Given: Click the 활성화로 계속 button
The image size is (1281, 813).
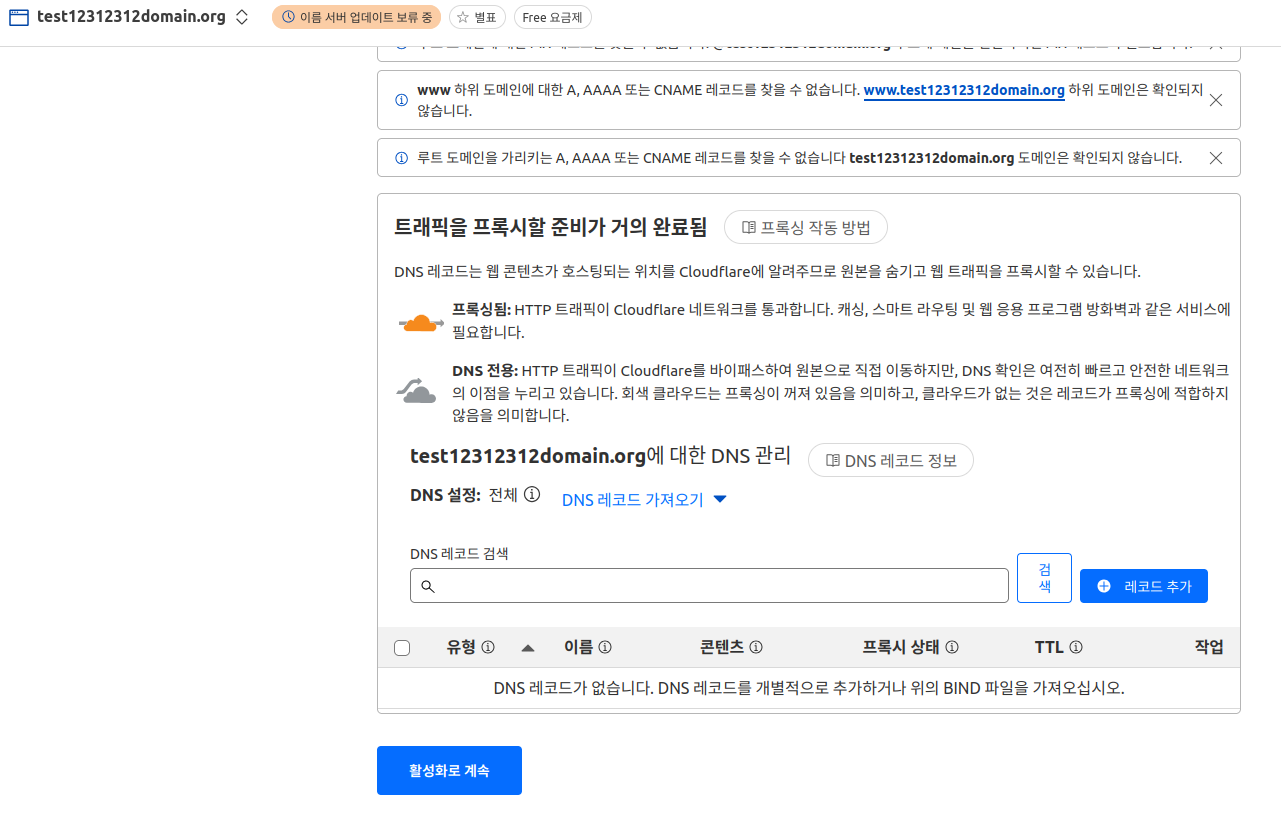Looking at the screenshot, I should [449, 770].
